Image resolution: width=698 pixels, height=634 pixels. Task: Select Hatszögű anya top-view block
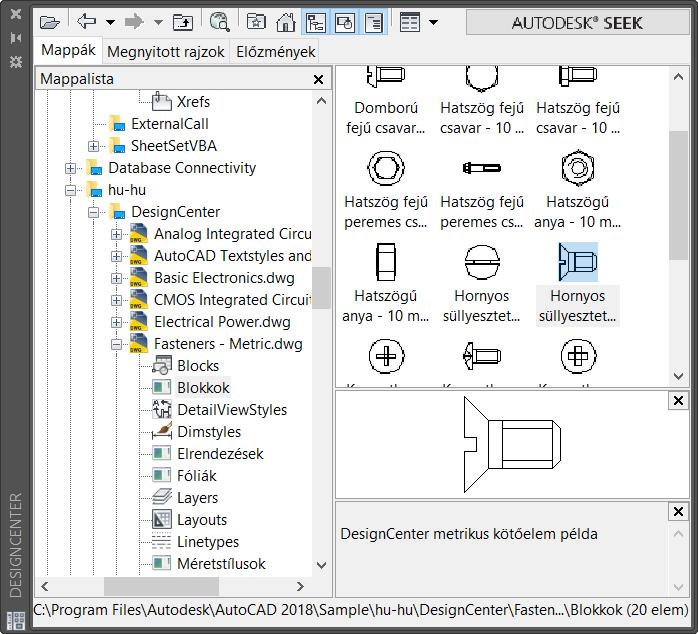[577, 191]
